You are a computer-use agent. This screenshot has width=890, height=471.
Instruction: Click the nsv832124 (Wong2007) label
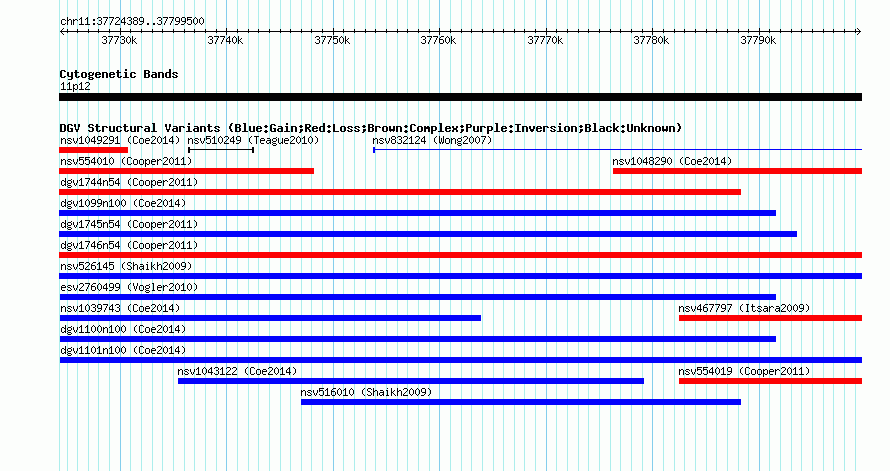coord(432,140)
